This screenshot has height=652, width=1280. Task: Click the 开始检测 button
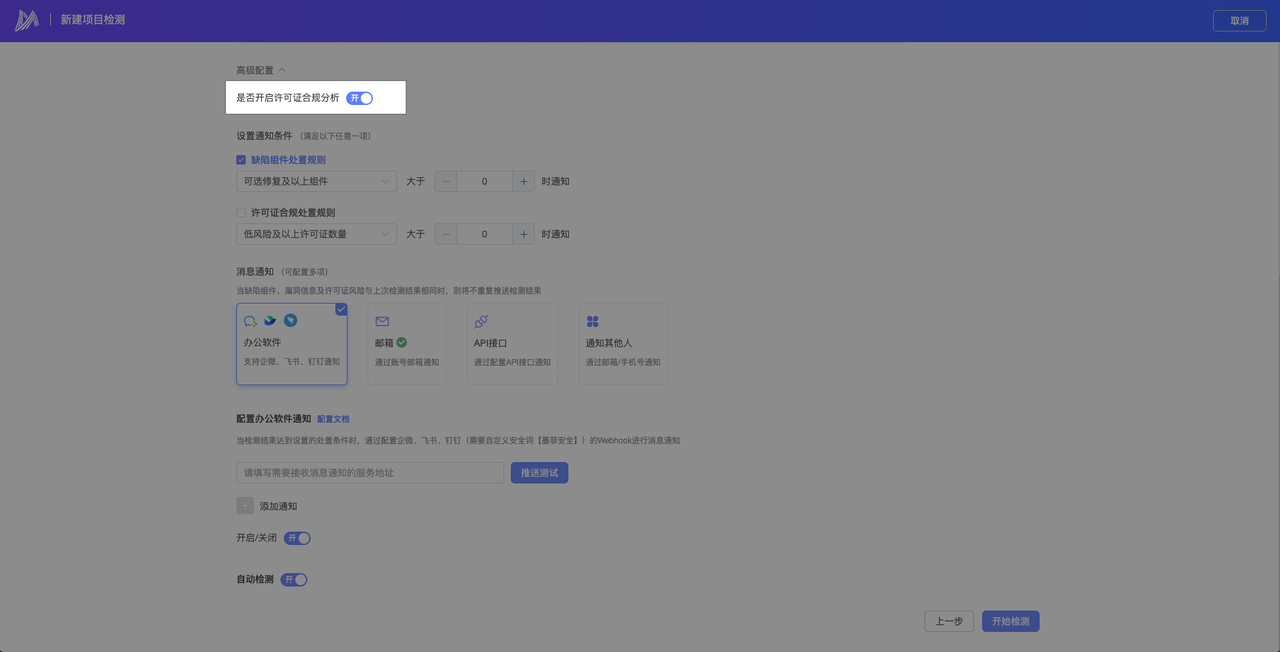tap(1010, 621)
